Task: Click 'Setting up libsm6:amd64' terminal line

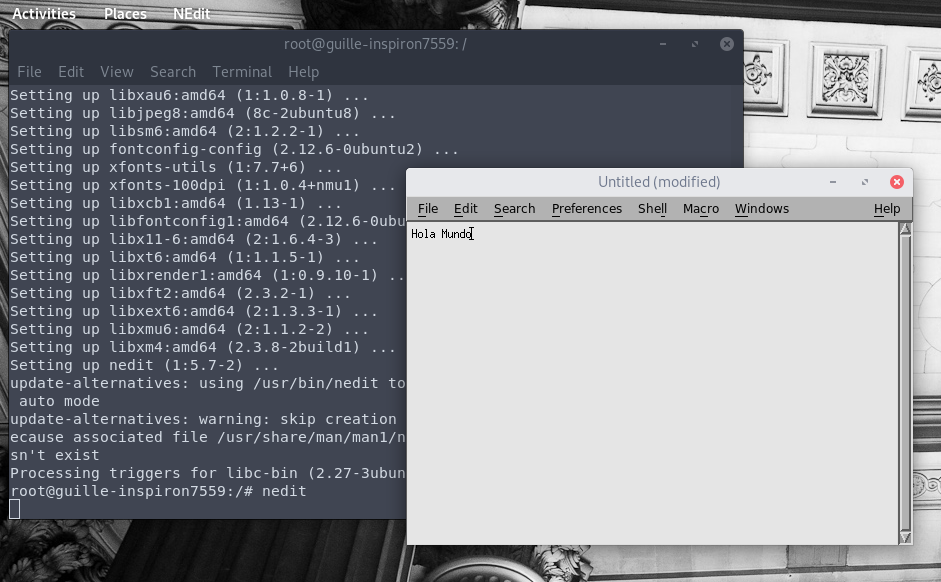Action: pos(184,131)
